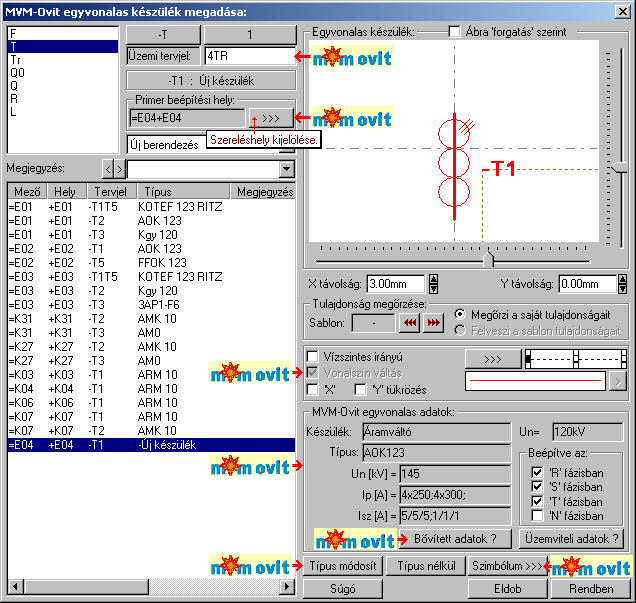Click the >>> button next to Primer beépítési hely
The image size is (636, 603).
[271, 118]
